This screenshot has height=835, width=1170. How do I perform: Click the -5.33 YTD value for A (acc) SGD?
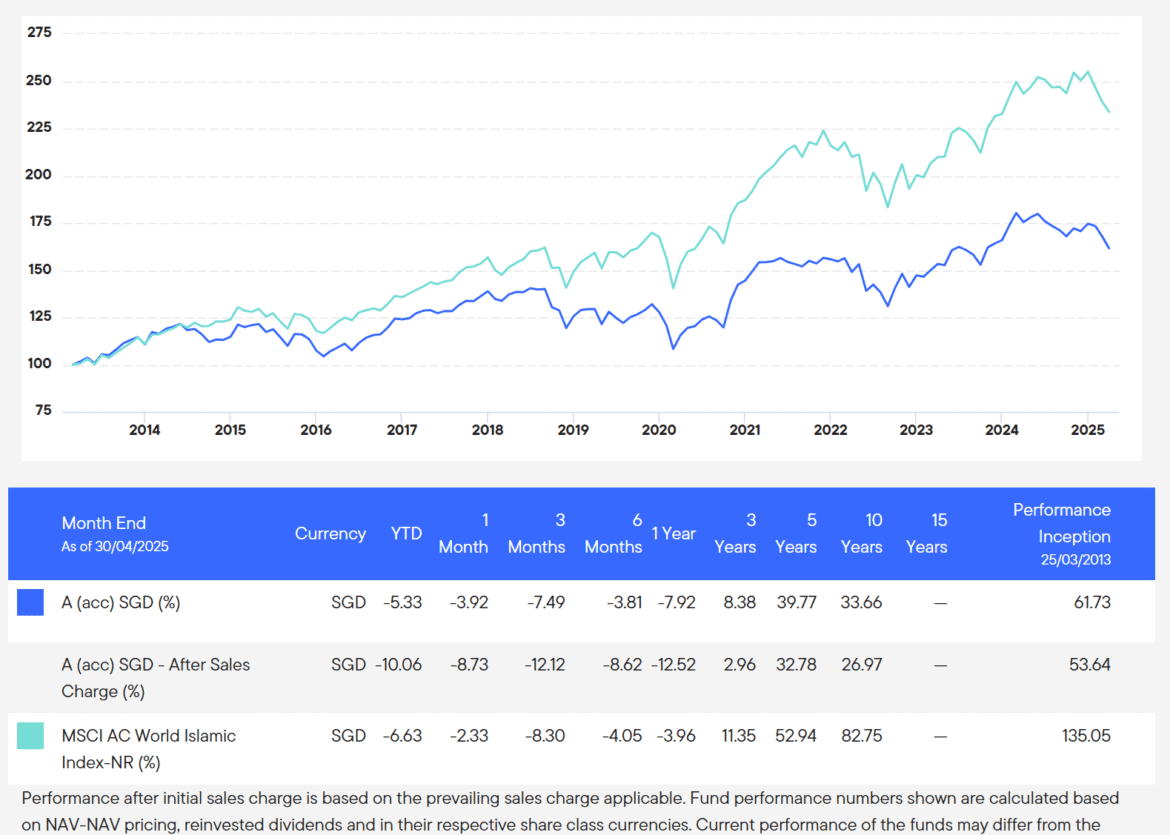click(x=405, y=602)
